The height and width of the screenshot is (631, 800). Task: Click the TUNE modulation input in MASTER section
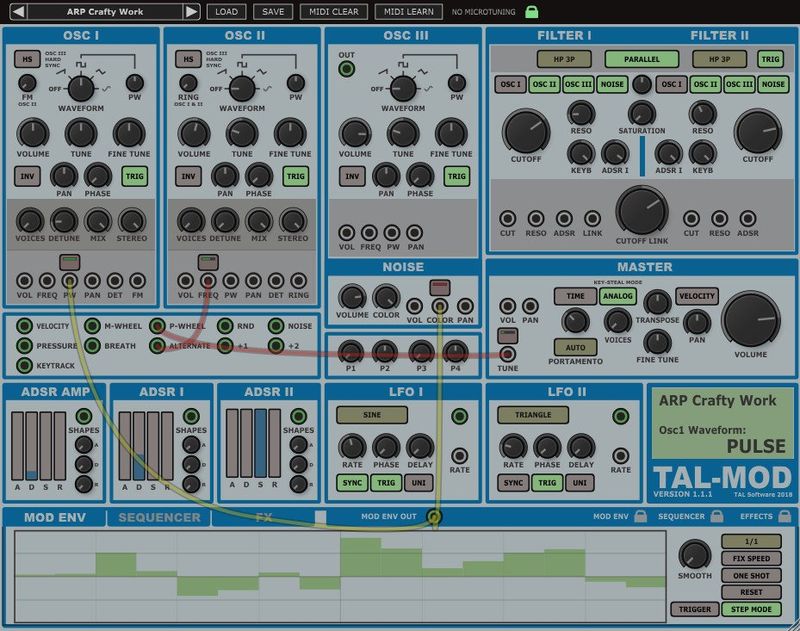coord(507,354)
